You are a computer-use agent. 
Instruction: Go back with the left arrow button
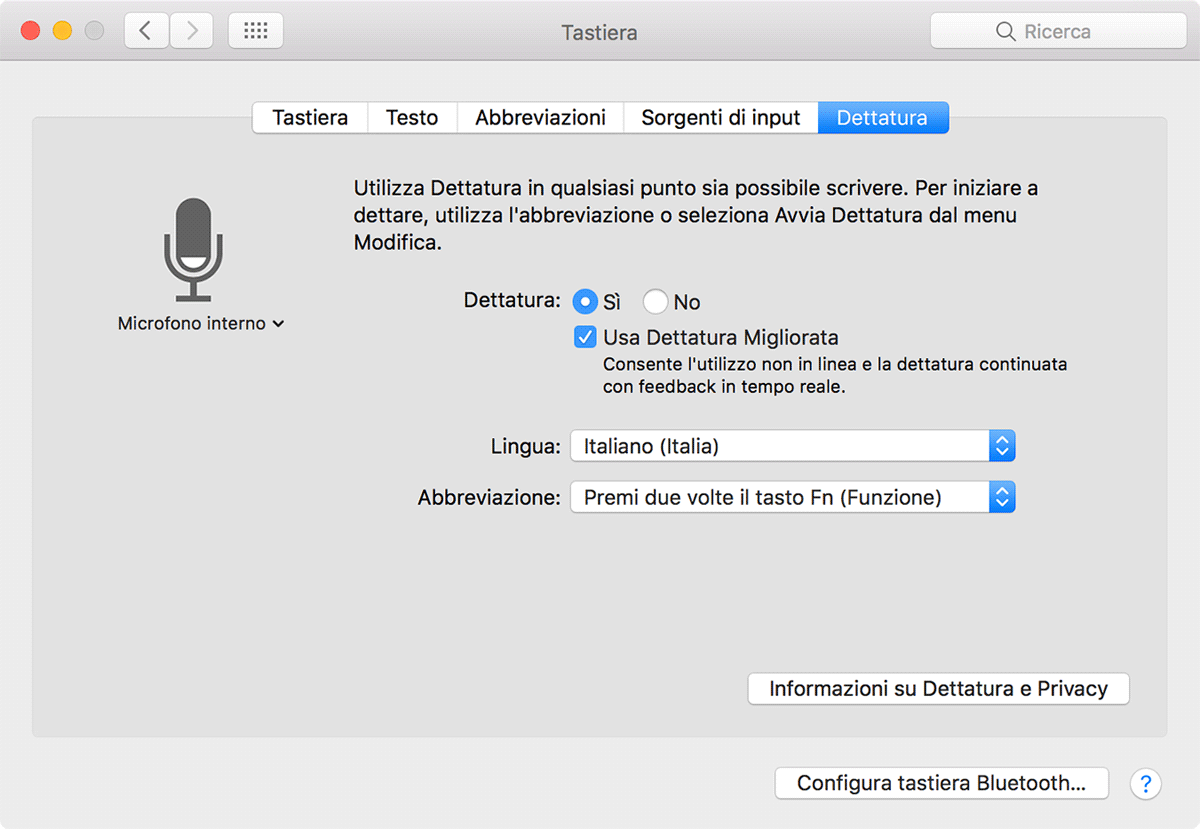coord(146,31)
